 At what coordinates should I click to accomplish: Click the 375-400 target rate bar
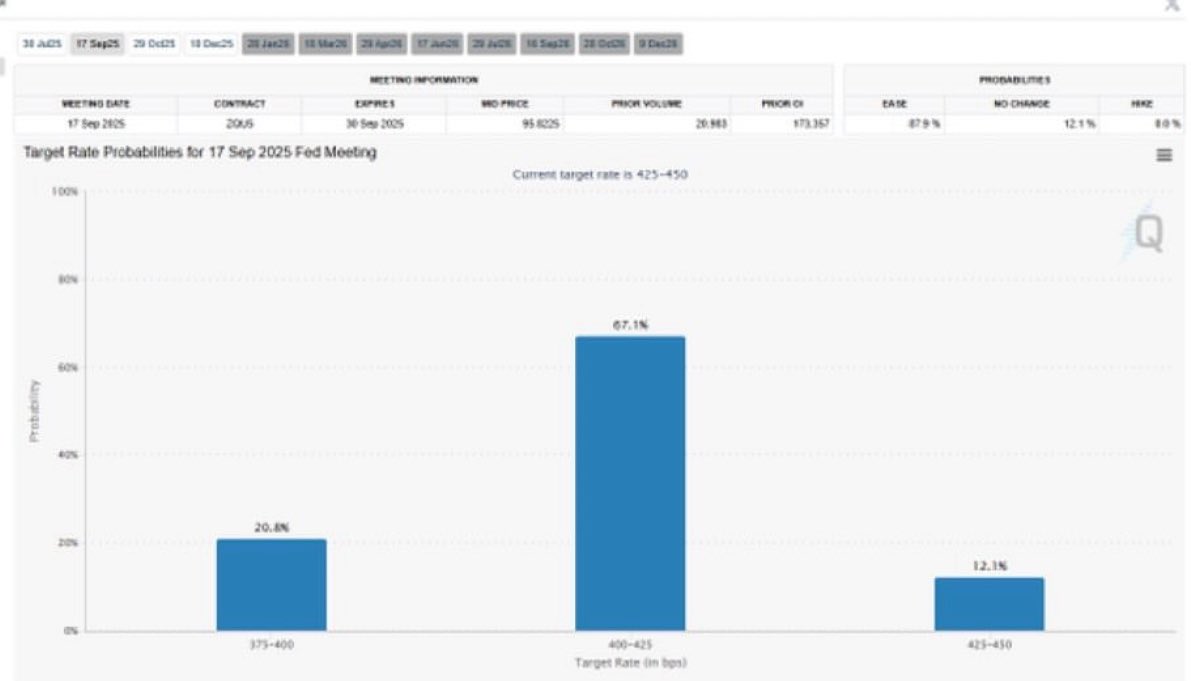pos(271,585)
